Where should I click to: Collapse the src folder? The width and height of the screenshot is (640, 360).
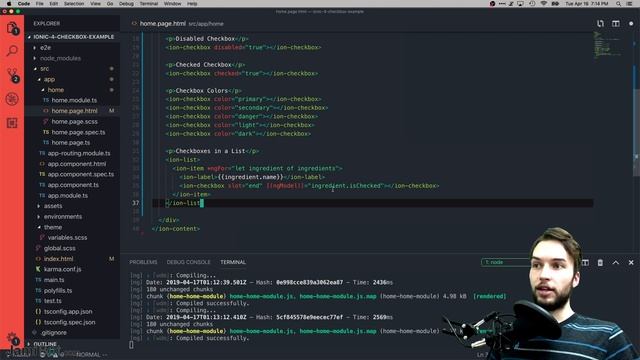coord(44,69)
